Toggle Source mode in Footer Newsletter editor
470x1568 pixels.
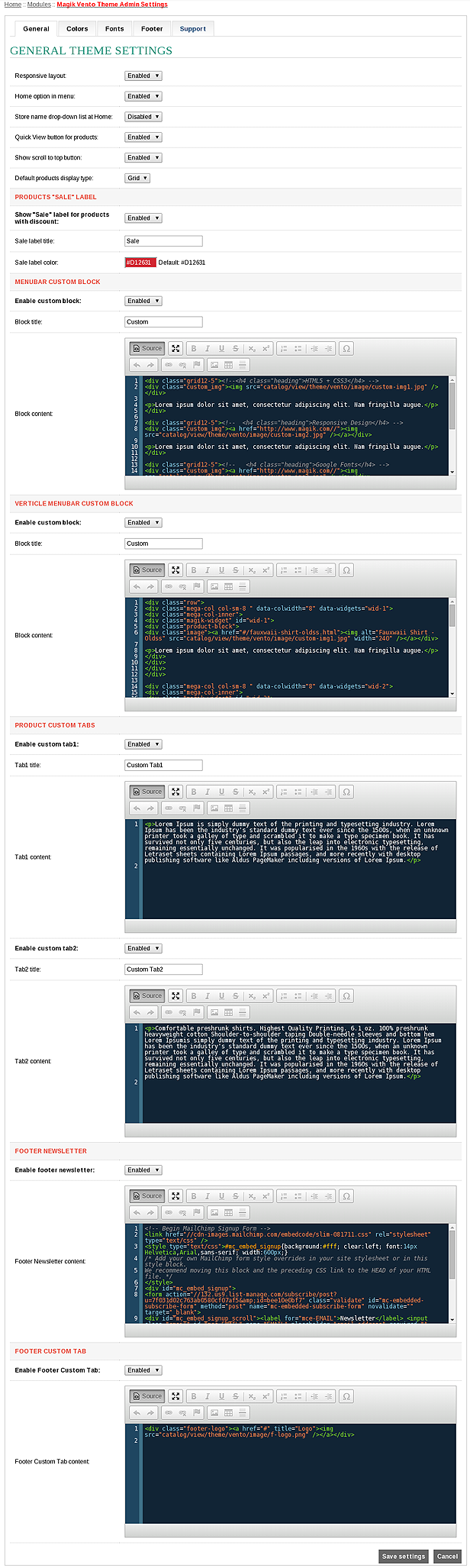click(147, 1196)
